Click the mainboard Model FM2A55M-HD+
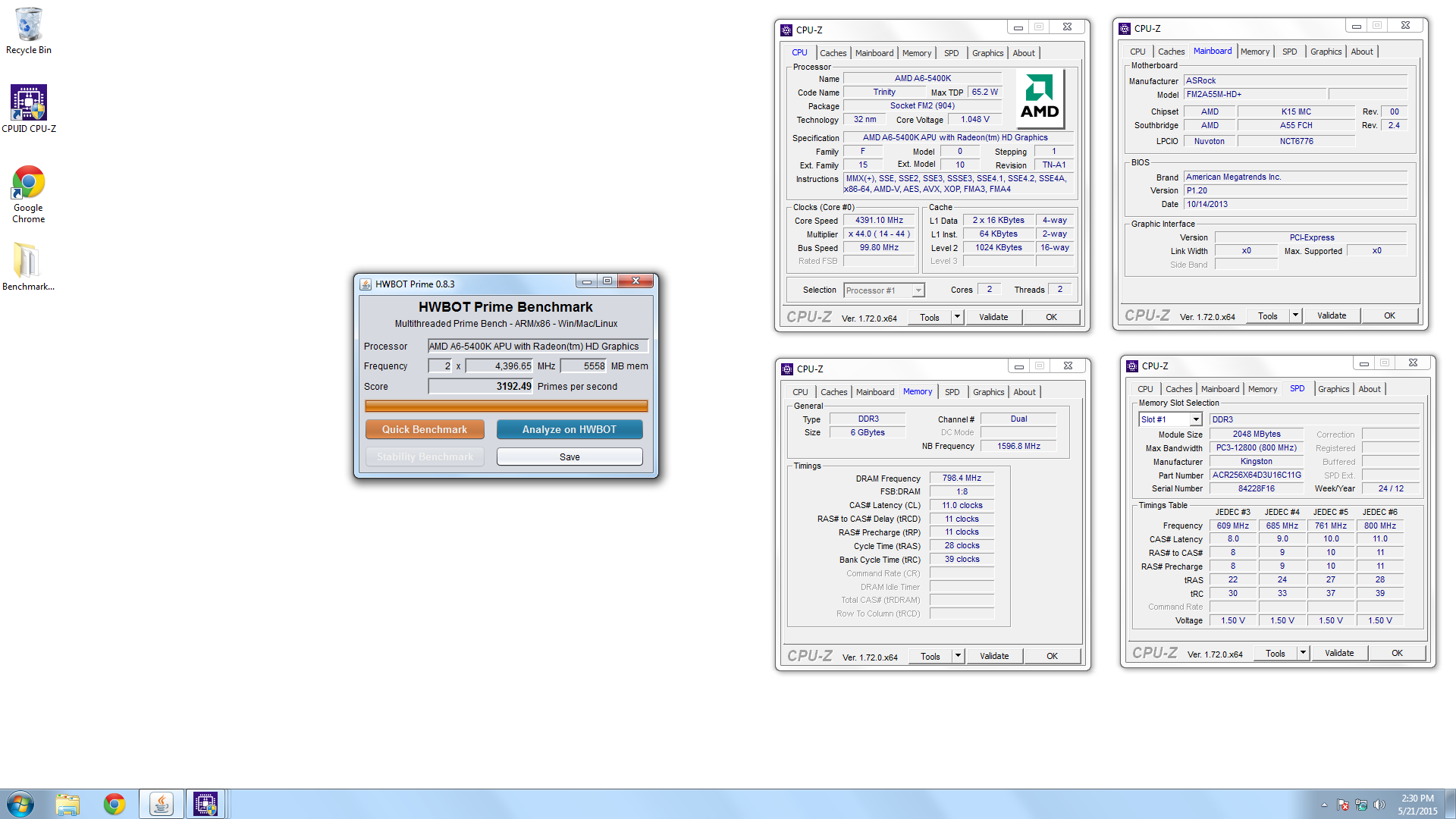 (1255, 94)
